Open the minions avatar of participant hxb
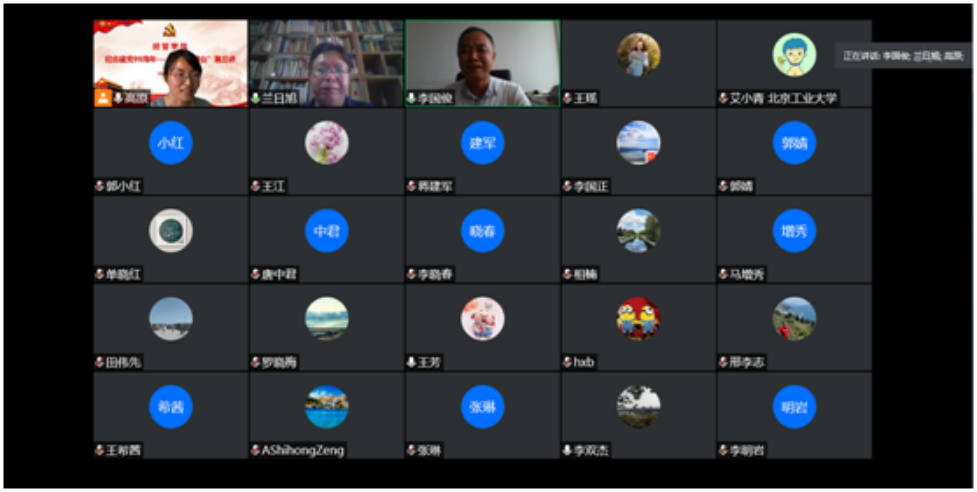This screenshot has height=492, width=977. click(638, 319)
